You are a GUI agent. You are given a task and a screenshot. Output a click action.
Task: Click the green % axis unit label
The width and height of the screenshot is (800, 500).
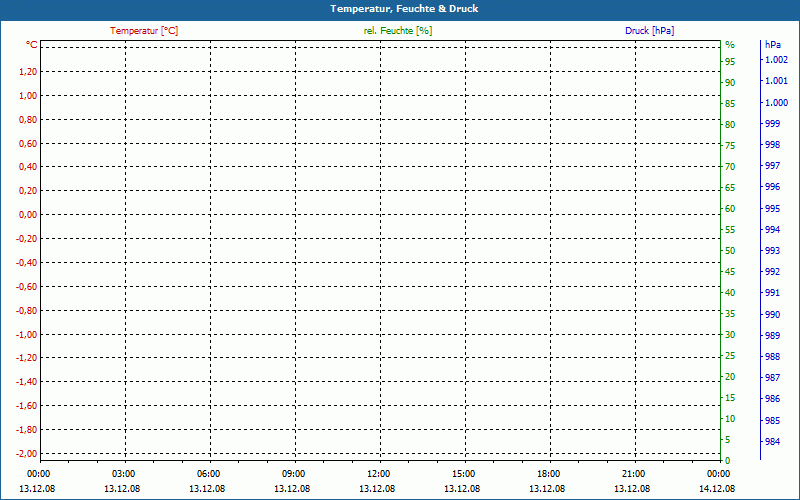(x=730, y=45)
